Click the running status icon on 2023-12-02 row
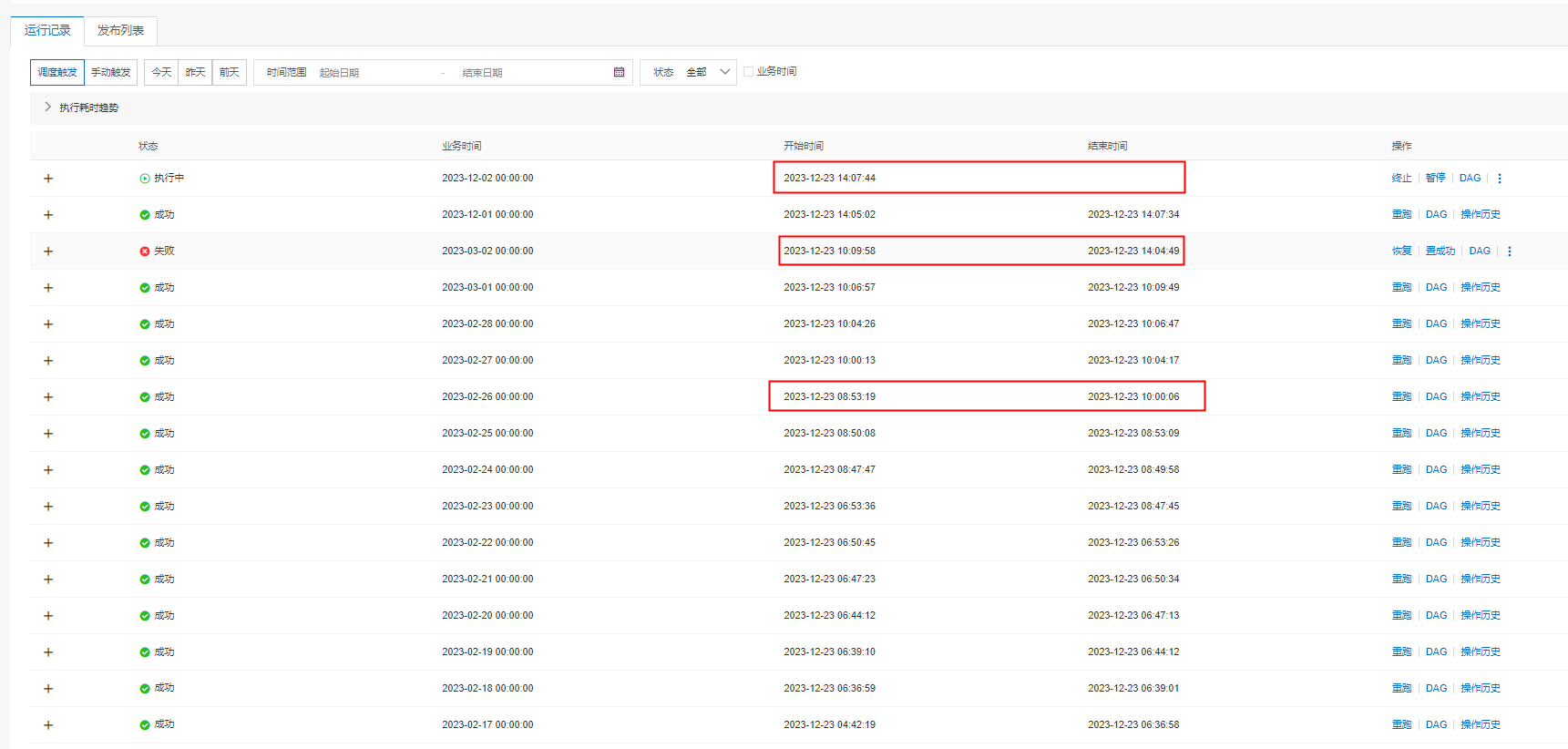The width and height of the screenshot is (1568, 749). click(x=145, y=179)
